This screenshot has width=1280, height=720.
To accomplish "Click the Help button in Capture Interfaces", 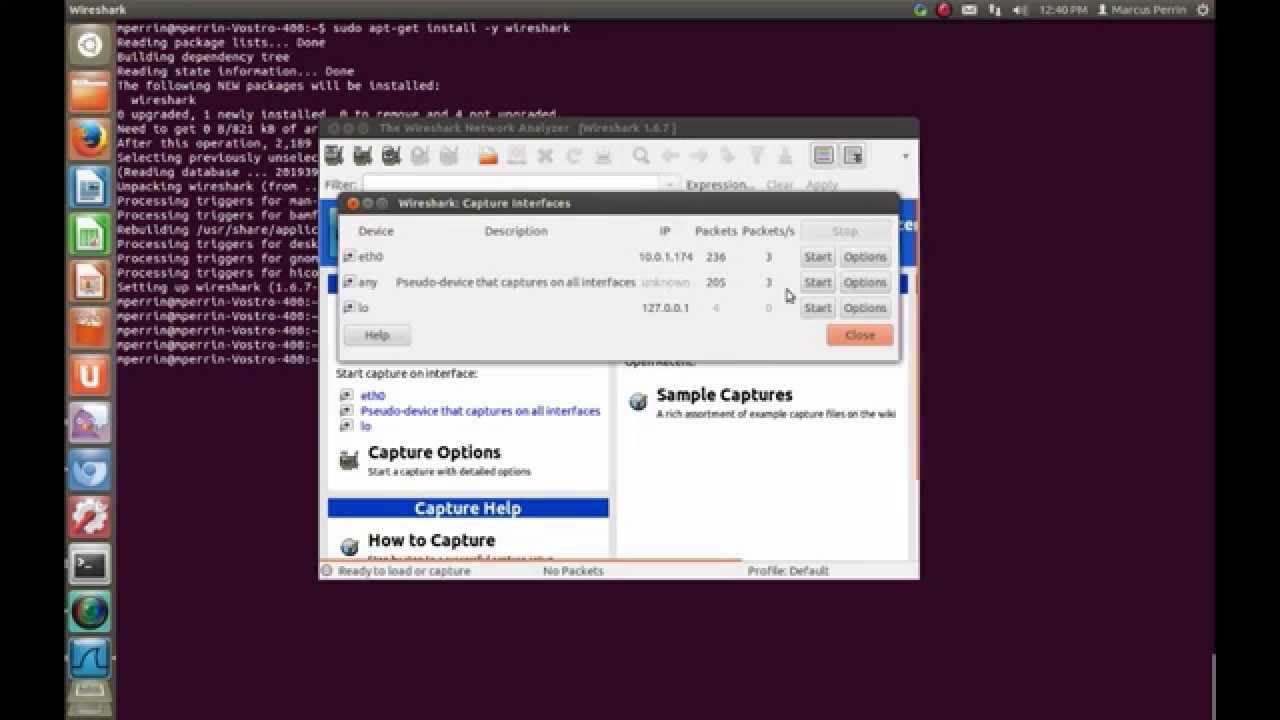I will [377, 335].
